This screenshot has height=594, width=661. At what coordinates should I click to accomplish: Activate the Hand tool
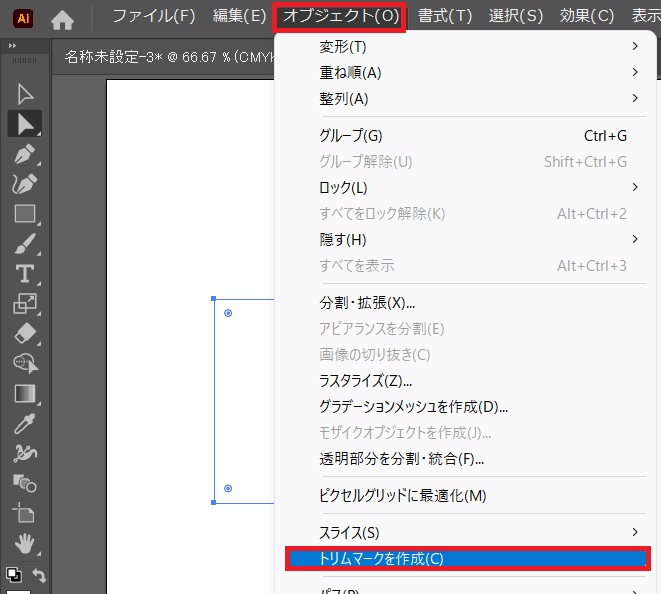[x=25, y=544]
